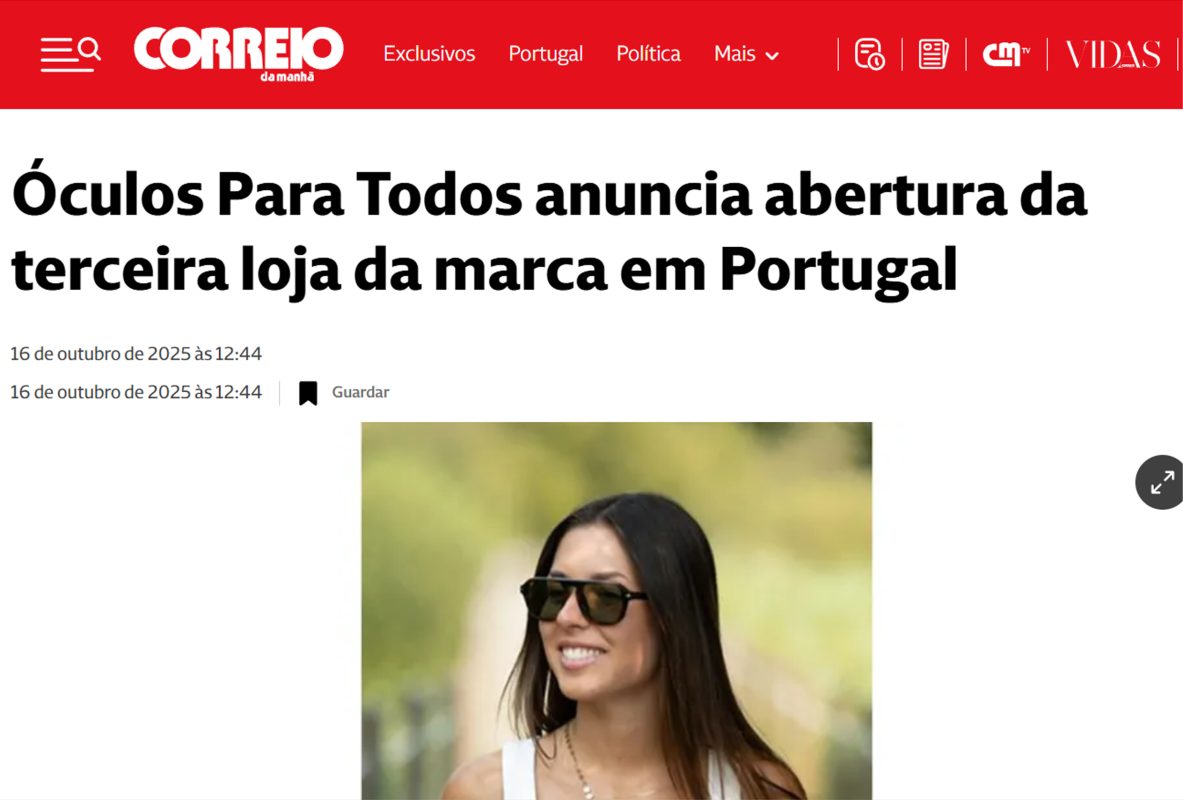Viewport: 1183px width, 800px height.
Task: Open the Exclusivos section
Action: (x=429, y=54)
